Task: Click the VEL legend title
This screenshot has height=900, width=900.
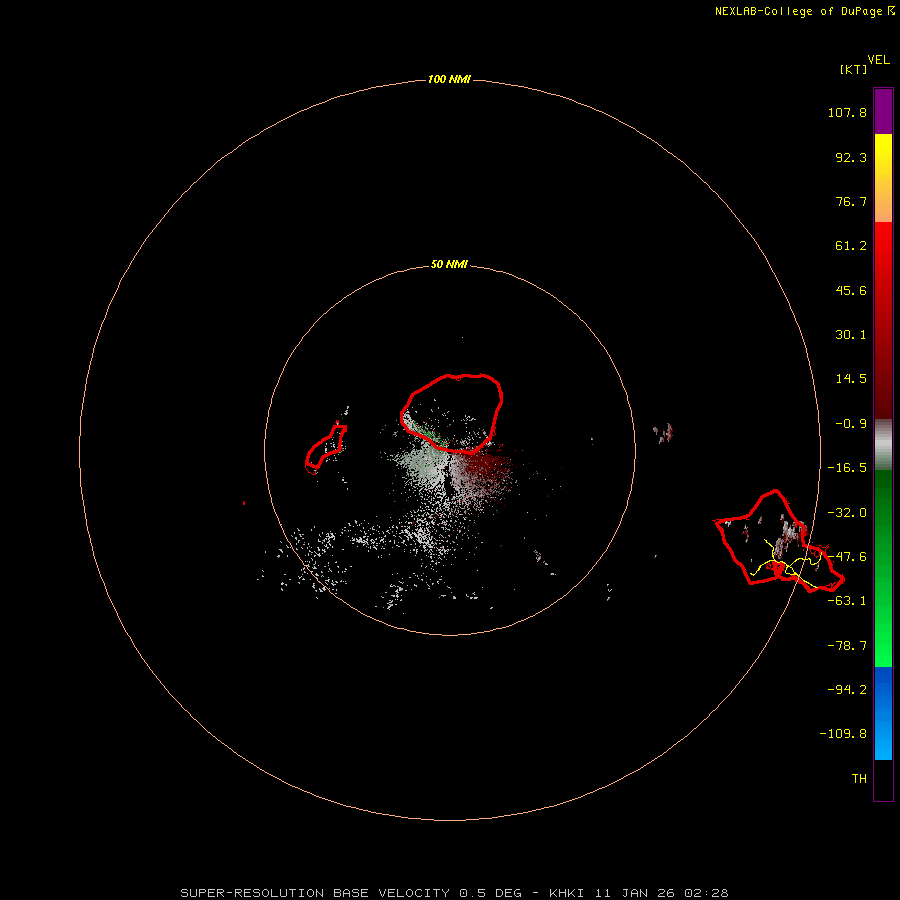Action: 878,60
